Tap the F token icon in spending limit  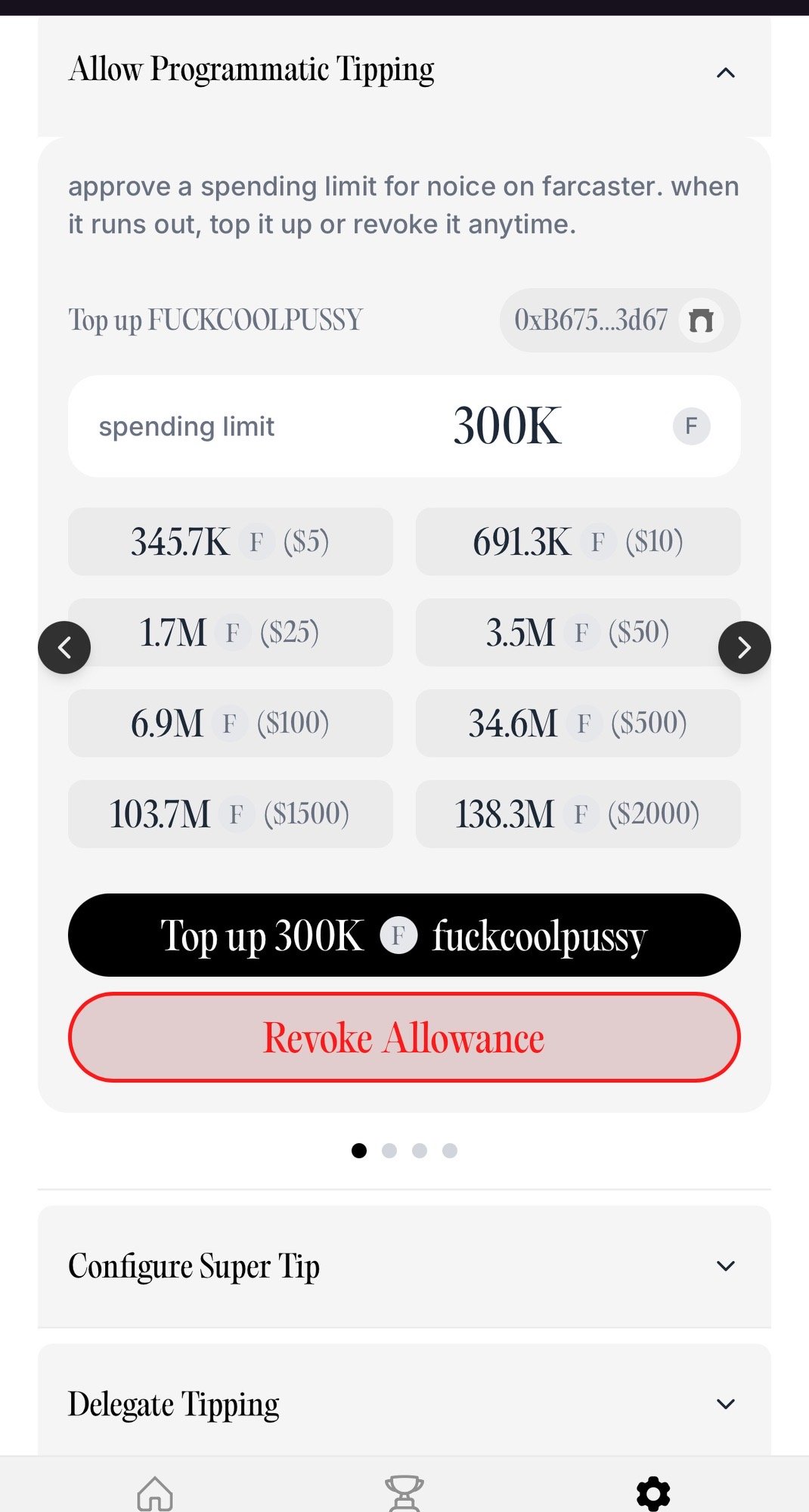[x=691, y=426]
